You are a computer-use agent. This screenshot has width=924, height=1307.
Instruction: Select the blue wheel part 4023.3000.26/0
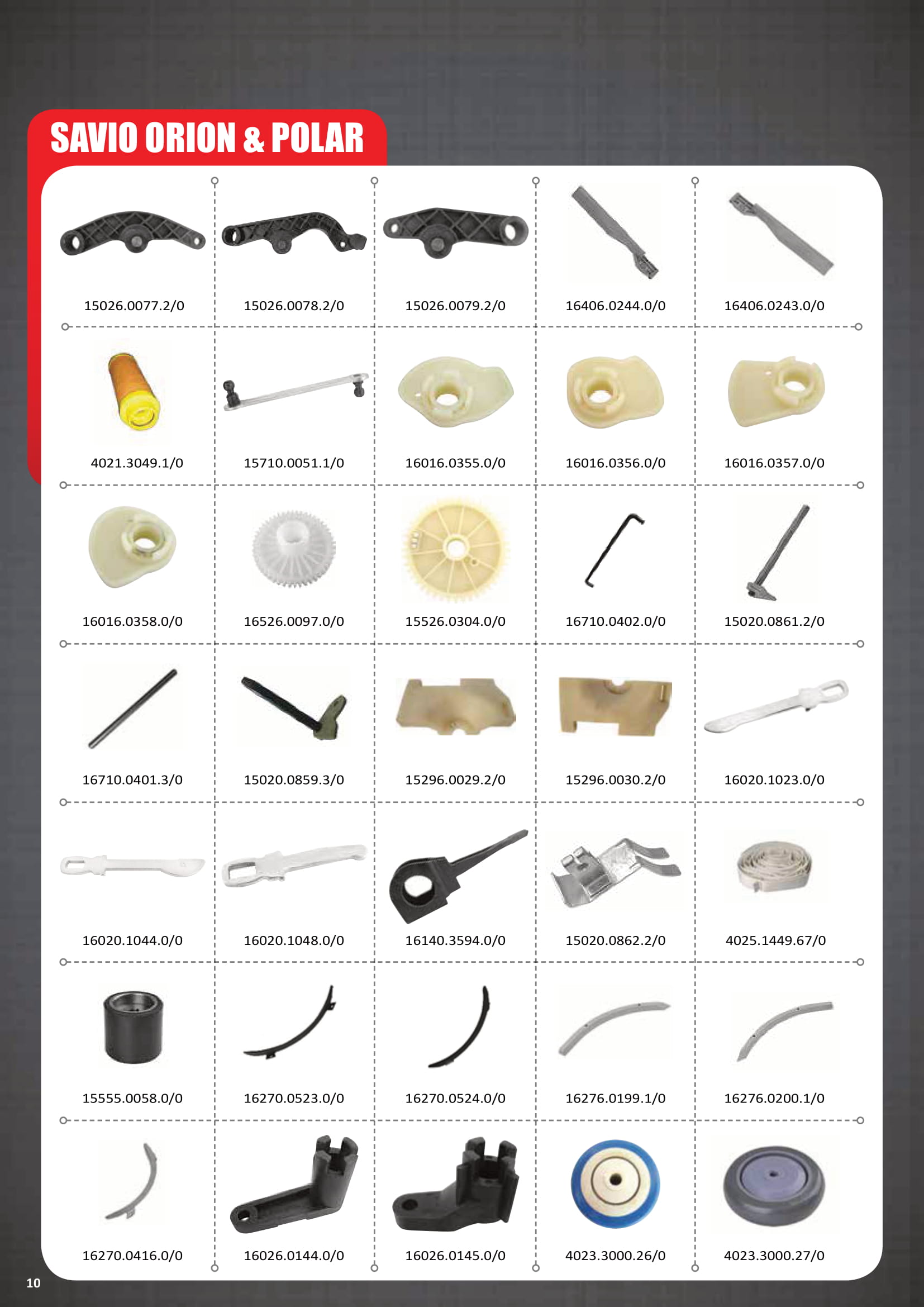click(x=615, y=1184)
